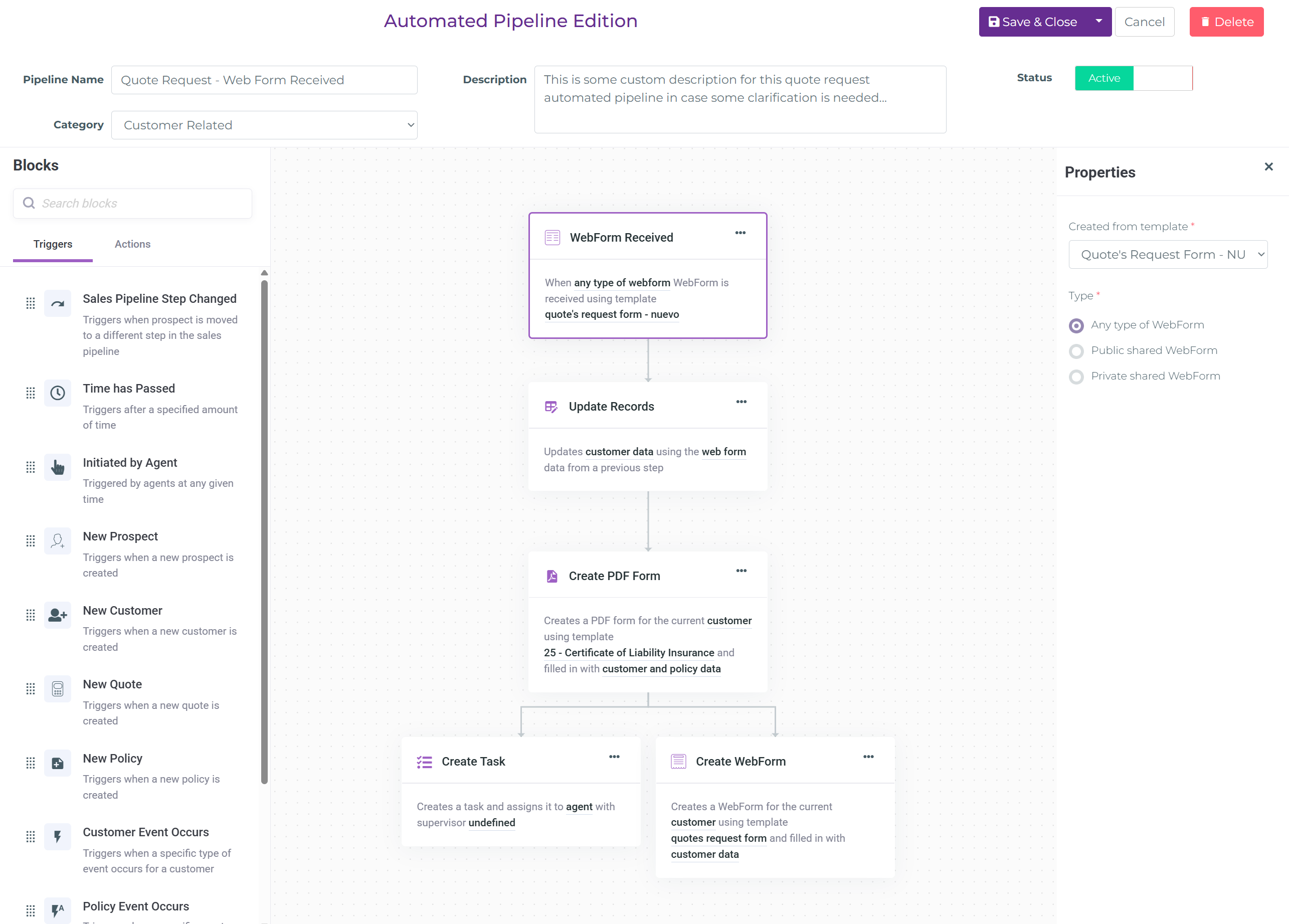Select the Triggers tab
This screenshot has height=924, width=1289.
tap(53, 244)
